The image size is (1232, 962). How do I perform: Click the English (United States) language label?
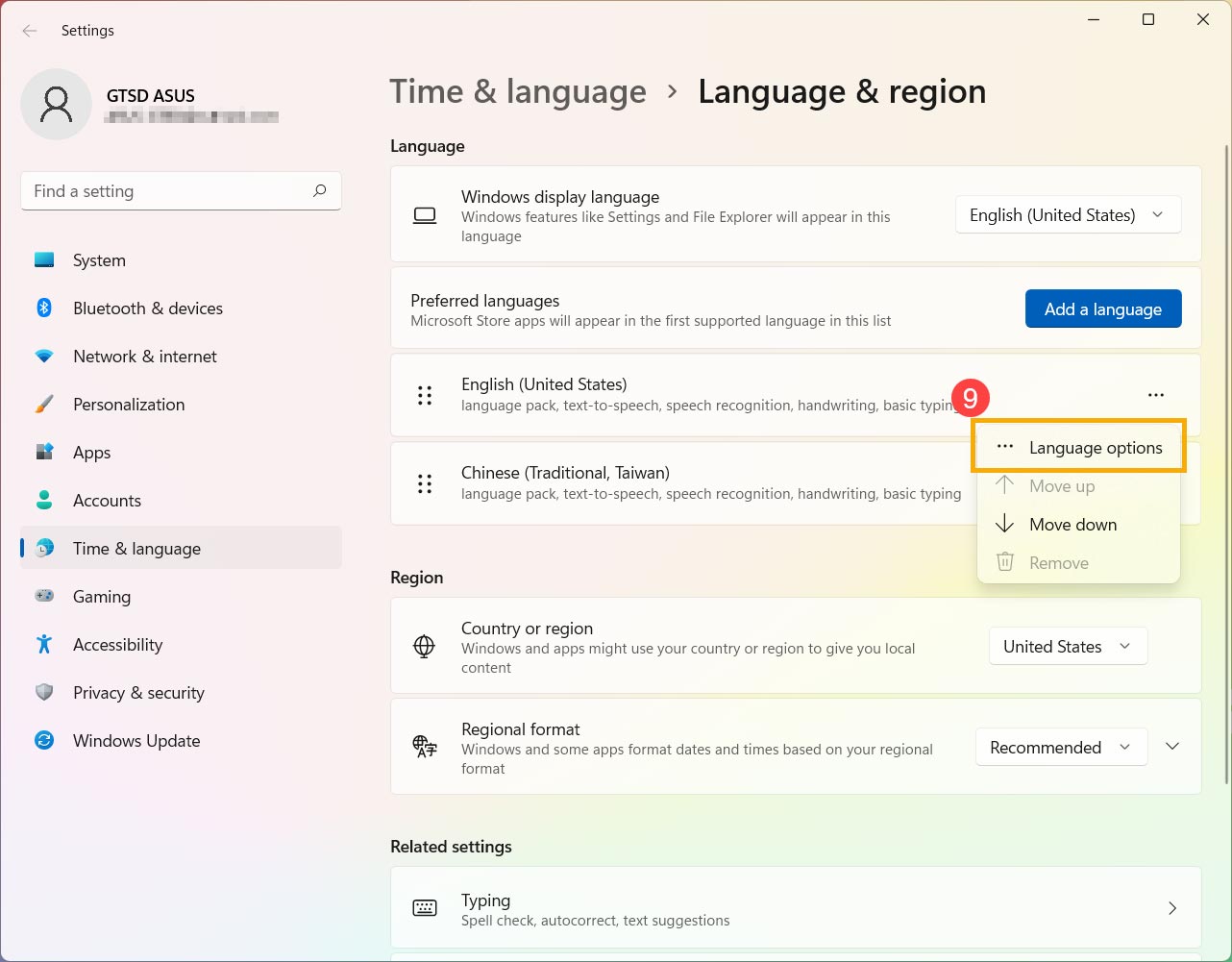tap(544, 384)
